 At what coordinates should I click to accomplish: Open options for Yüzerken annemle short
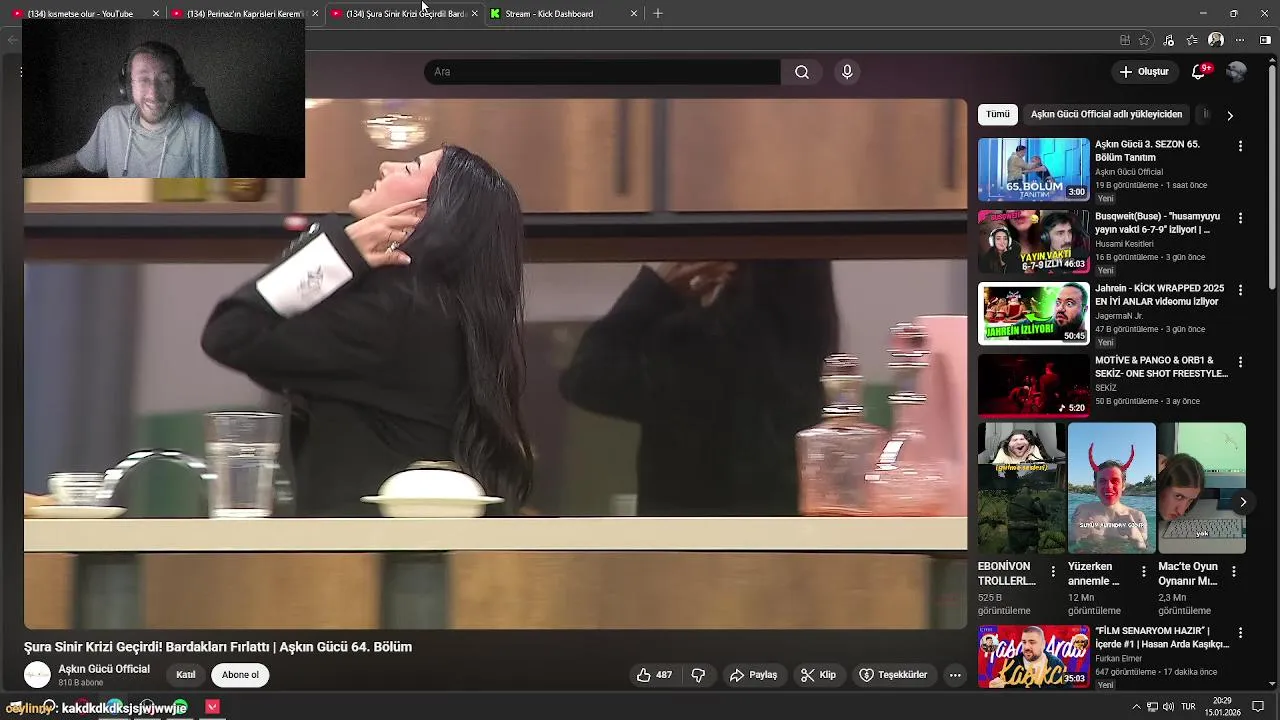click(1144, 572)
